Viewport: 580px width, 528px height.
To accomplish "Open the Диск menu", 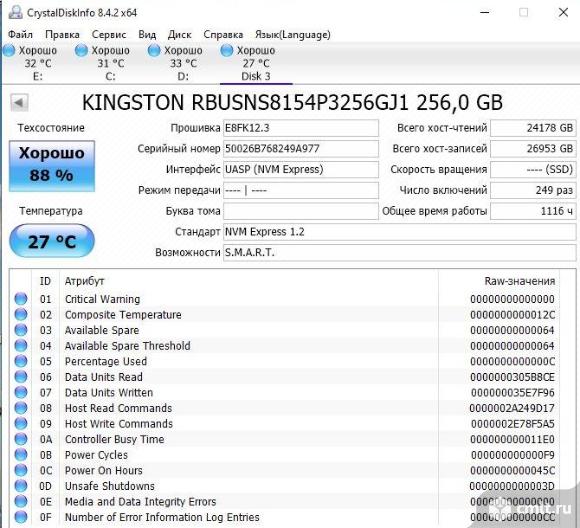I will [x=179, y=34].
